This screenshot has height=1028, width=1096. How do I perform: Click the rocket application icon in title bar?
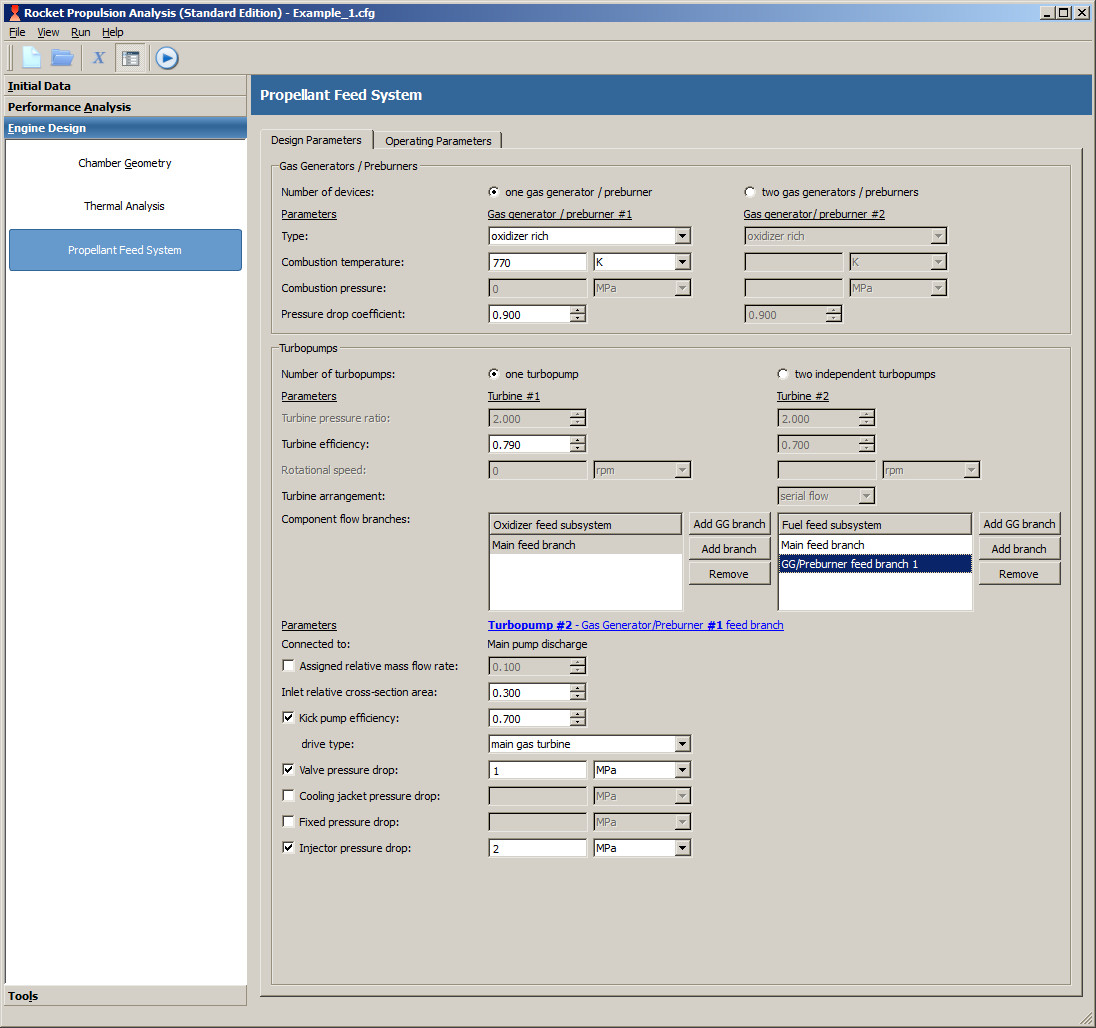click(x=13, y=13)
